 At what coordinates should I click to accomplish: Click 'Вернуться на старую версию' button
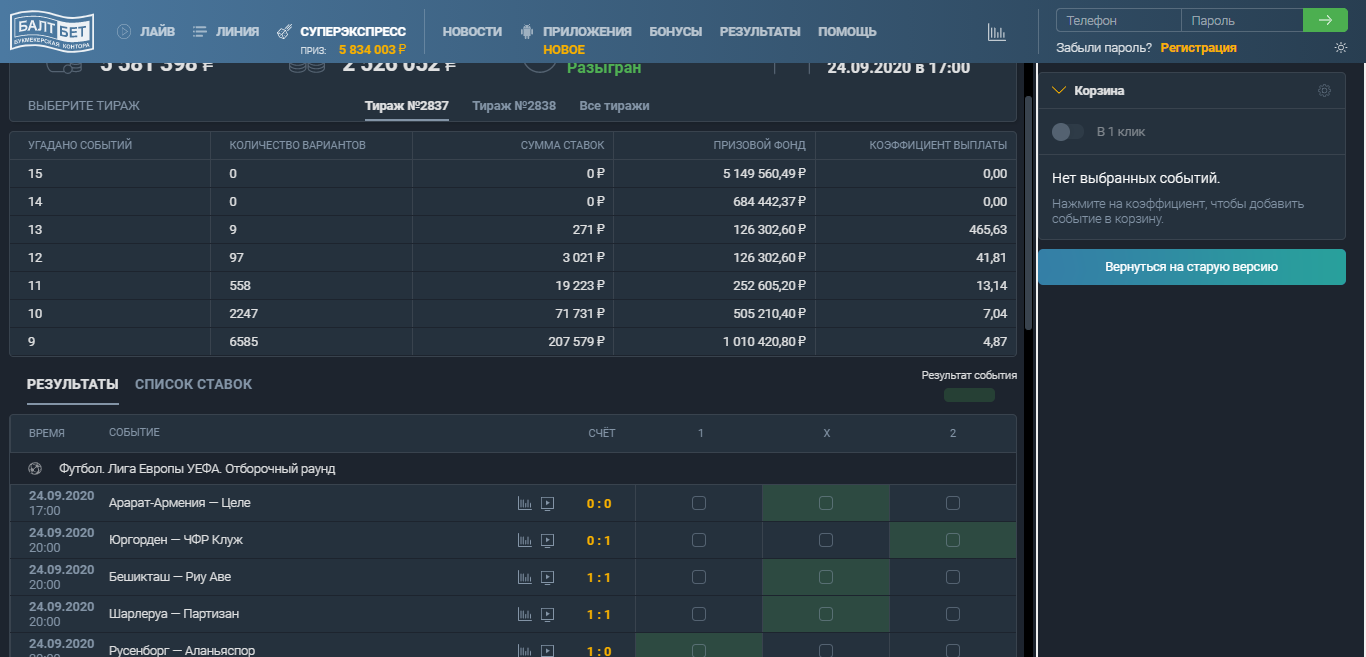(1192, 267)
